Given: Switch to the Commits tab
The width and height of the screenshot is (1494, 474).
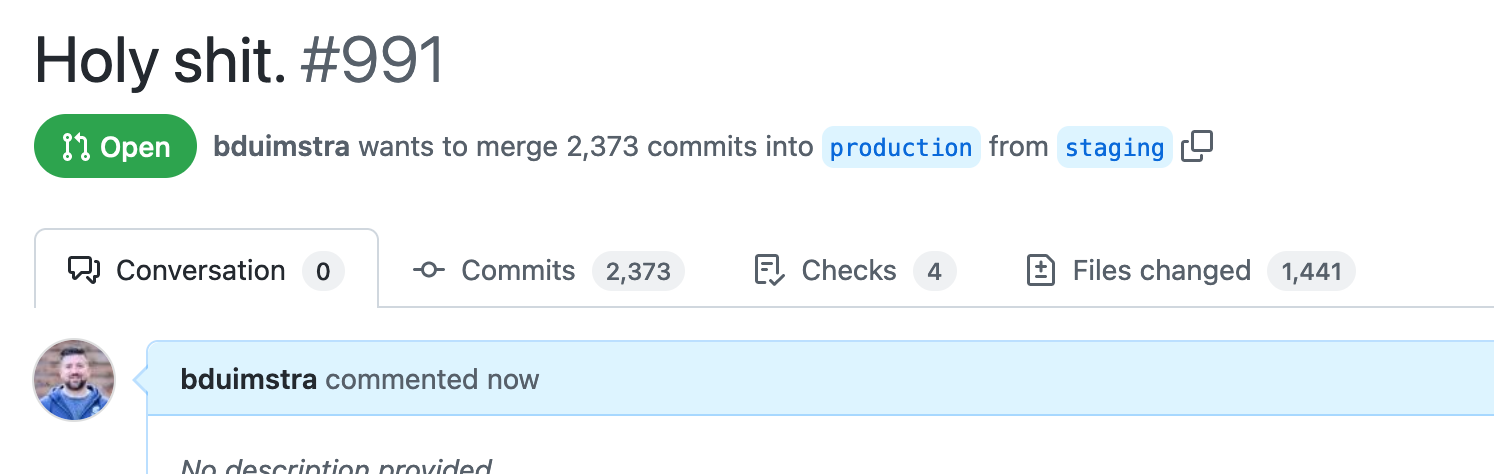Looking at the screenshot, I should [548, 270].
